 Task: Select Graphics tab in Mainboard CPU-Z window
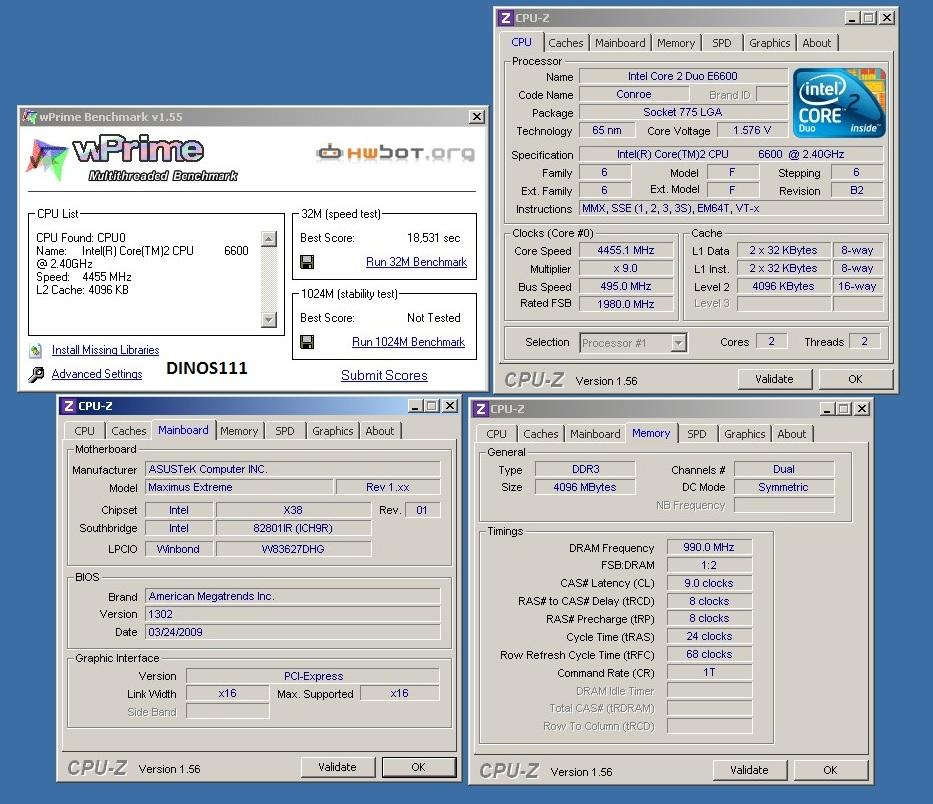(333, 431)
